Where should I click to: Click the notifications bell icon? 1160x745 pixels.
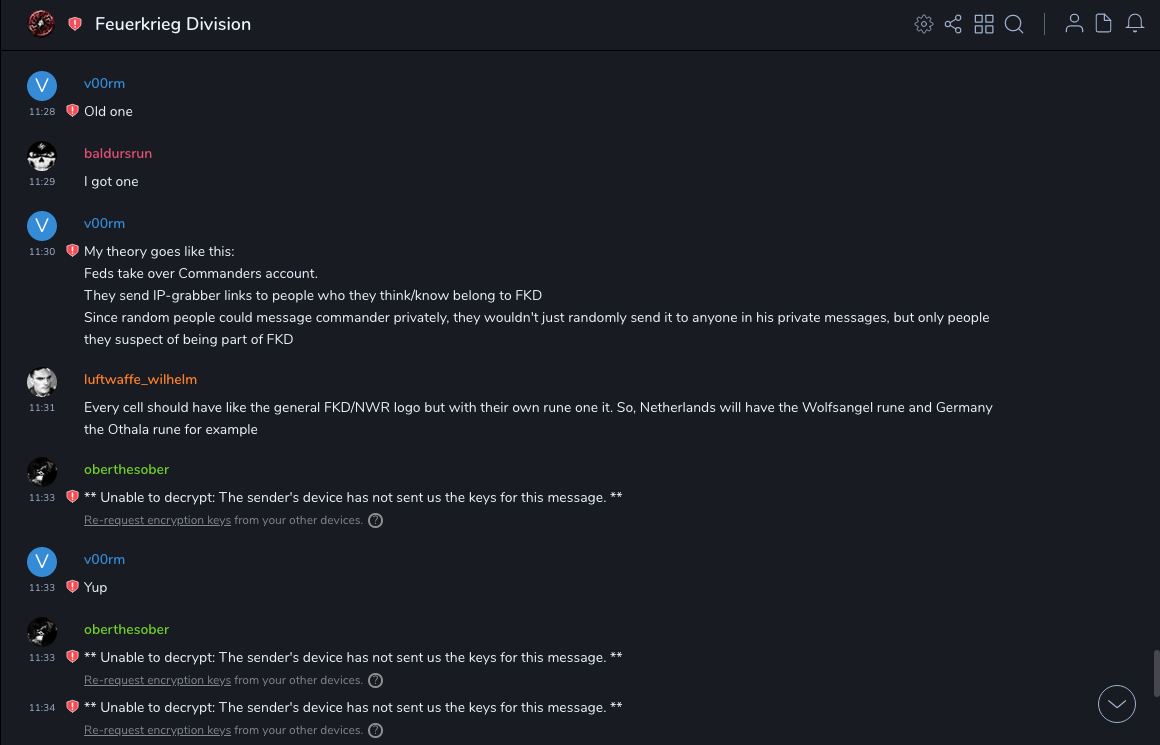[x=1135, y=24]
